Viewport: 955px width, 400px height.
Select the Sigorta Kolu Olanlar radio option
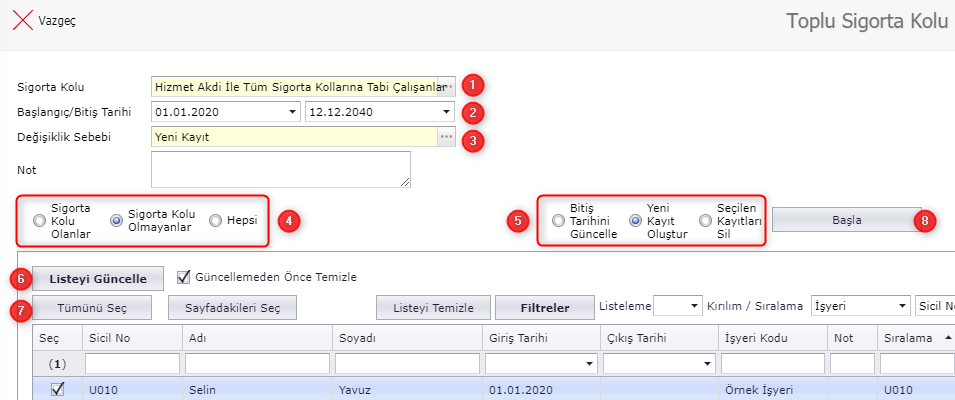point(40,221)
